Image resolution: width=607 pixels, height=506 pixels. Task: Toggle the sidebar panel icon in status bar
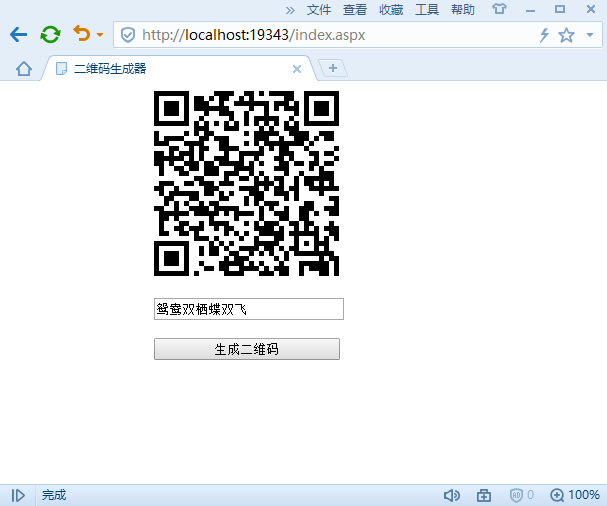tap(18, 495)
